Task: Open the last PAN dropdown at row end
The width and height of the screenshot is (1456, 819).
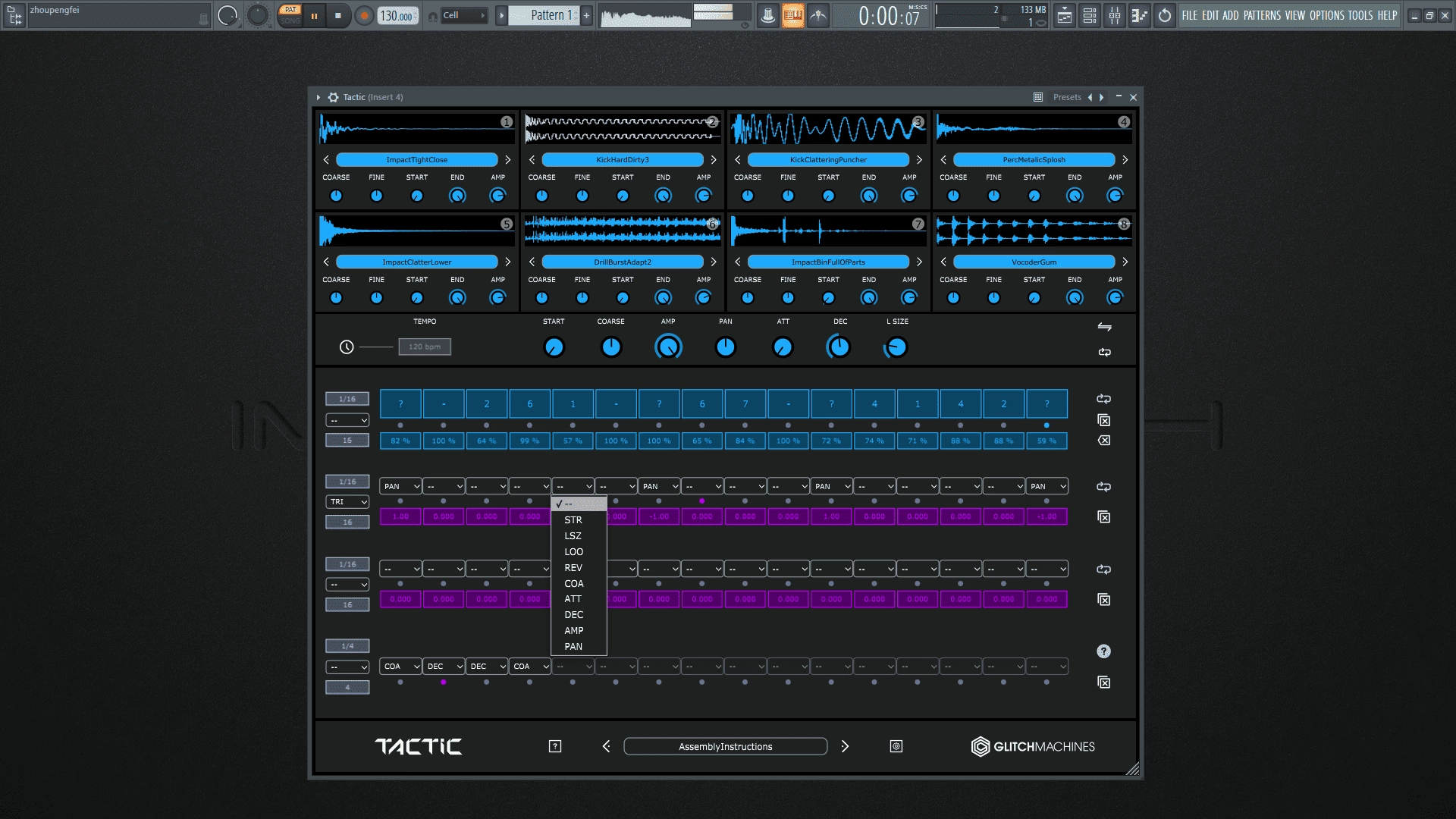Action: click(1046, 486)
